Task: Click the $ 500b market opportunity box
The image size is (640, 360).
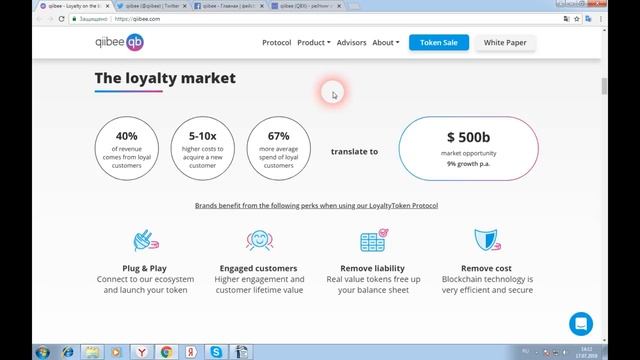Action: pos(469,149)
